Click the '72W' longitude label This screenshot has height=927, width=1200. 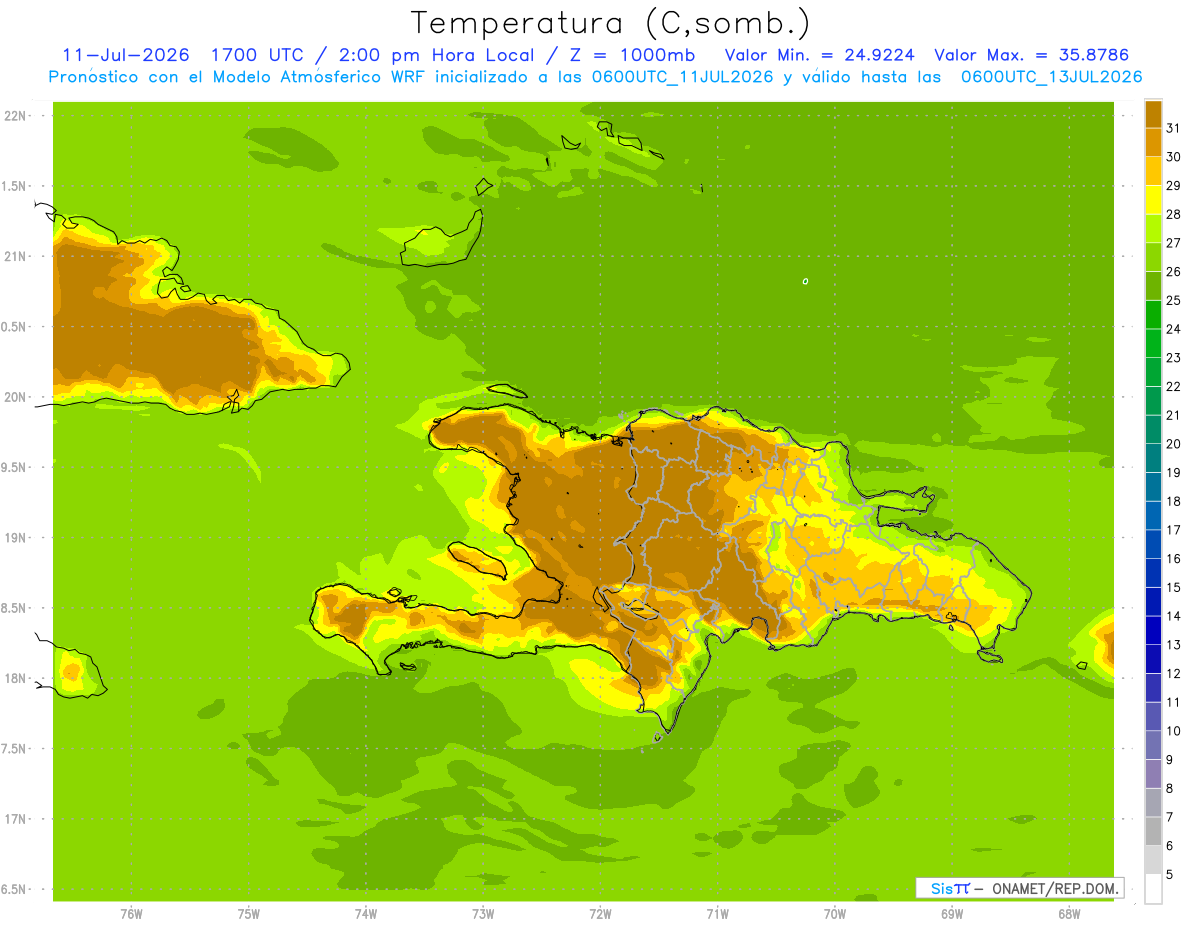[600, 914]
